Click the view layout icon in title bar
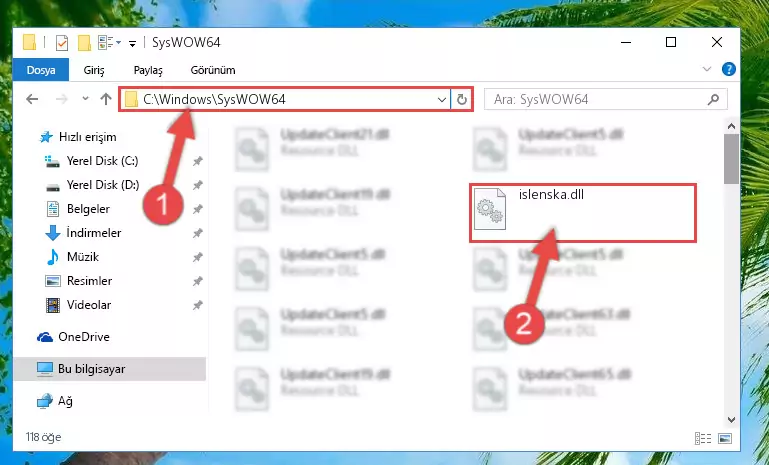 (109, 43)
